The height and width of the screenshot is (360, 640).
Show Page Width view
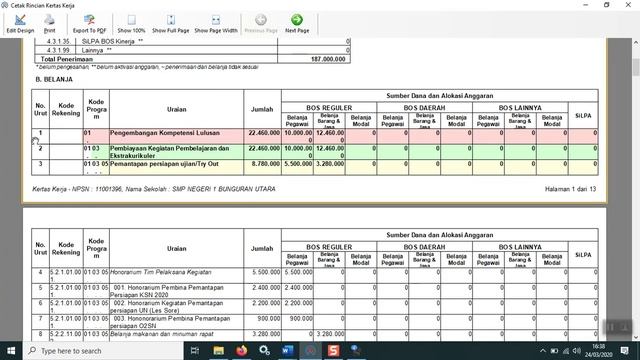pyautogui.click(x=216, y=24)
